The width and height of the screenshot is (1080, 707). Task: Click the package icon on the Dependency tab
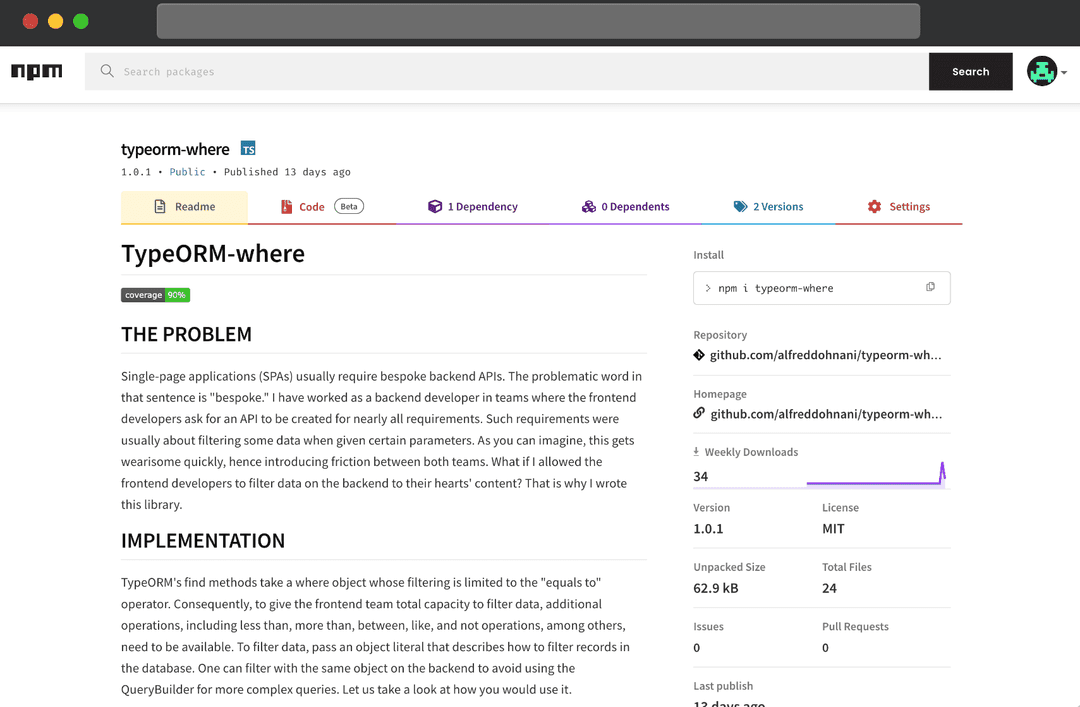coord(434,206)
